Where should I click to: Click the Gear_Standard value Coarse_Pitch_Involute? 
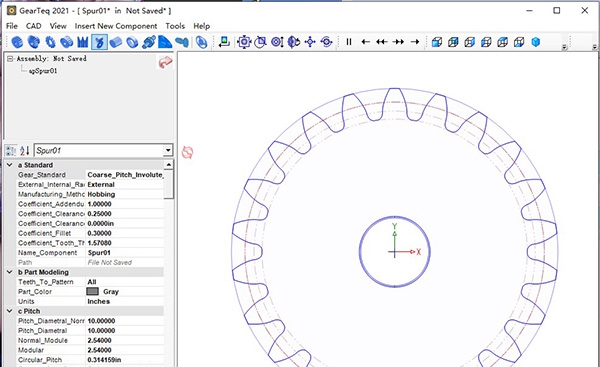pyautogui.click(x=125, y=175)
